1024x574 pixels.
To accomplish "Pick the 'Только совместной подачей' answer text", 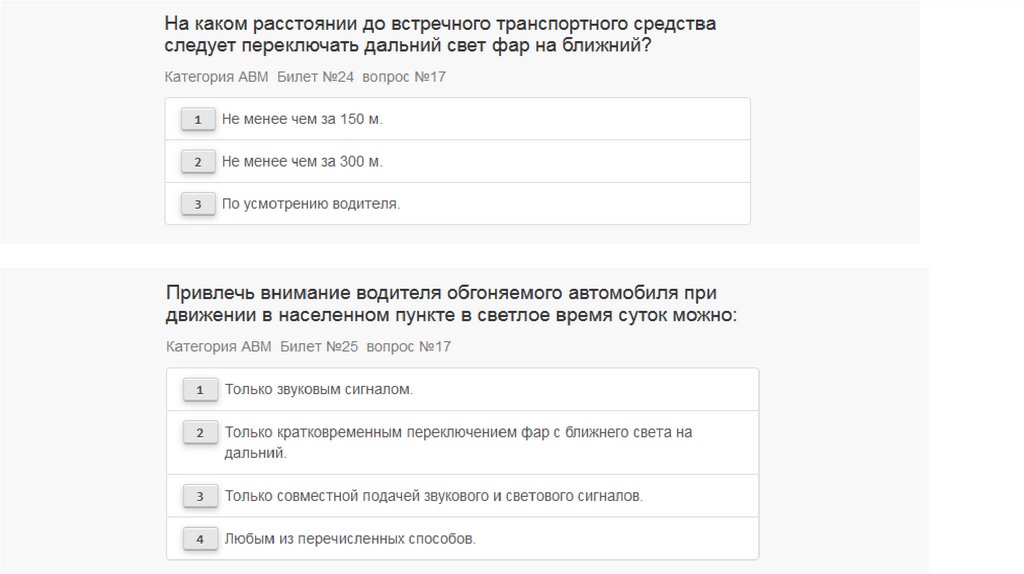I will 433,496.
